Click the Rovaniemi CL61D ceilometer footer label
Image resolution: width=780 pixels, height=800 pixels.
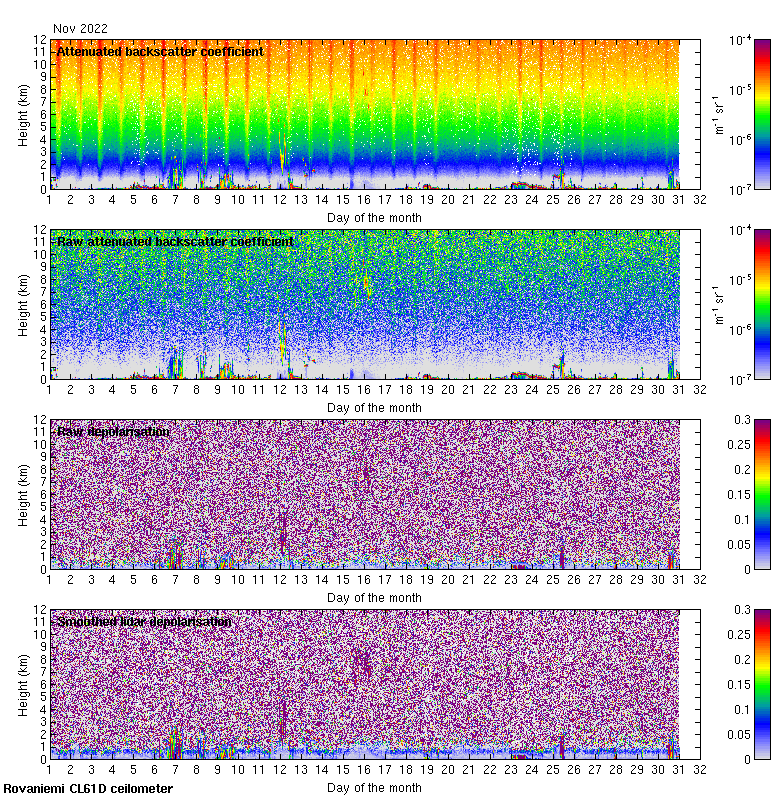87,789
